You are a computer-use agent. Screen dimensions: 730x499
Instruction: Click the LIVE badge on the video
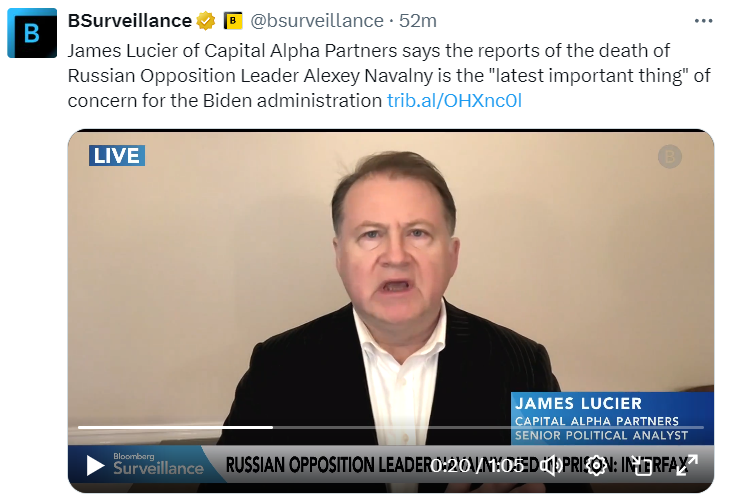(117, 155)
